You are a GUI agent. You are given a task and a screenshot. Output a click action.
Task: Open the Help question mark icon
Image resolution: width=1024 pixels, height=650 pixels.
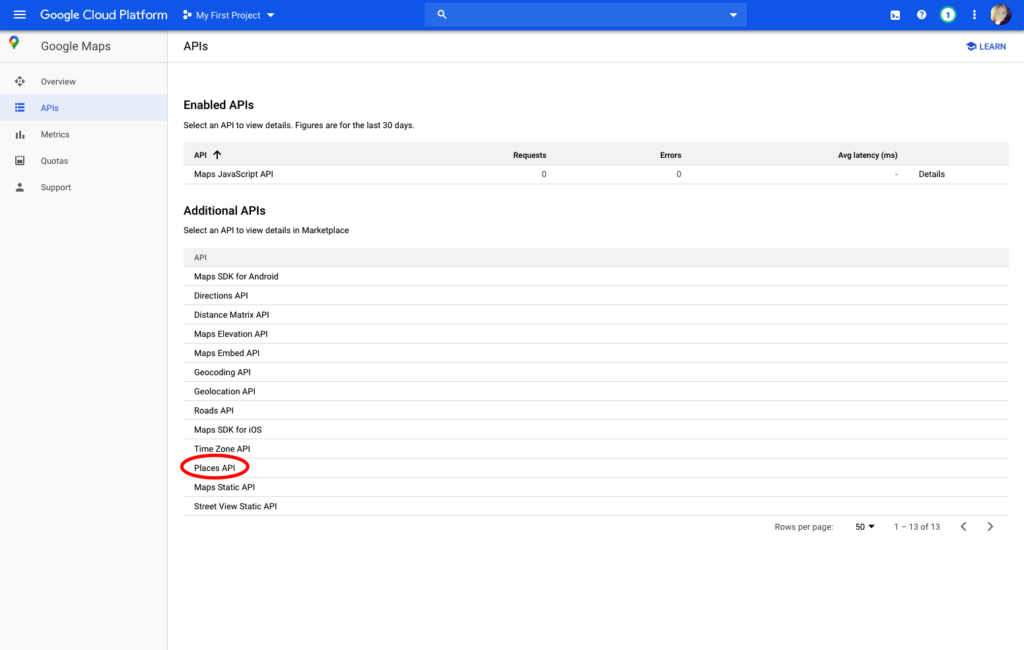(921, 14)
